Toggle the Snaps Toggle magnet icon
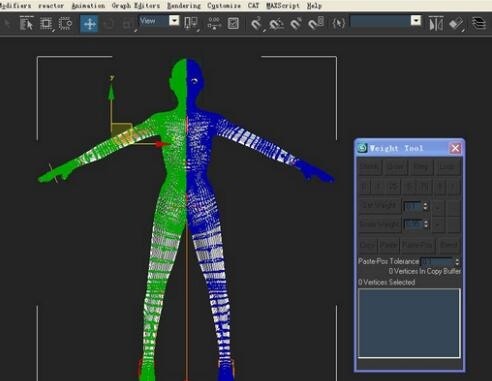This screenshot has width=492, height=381. pos(256,24)
